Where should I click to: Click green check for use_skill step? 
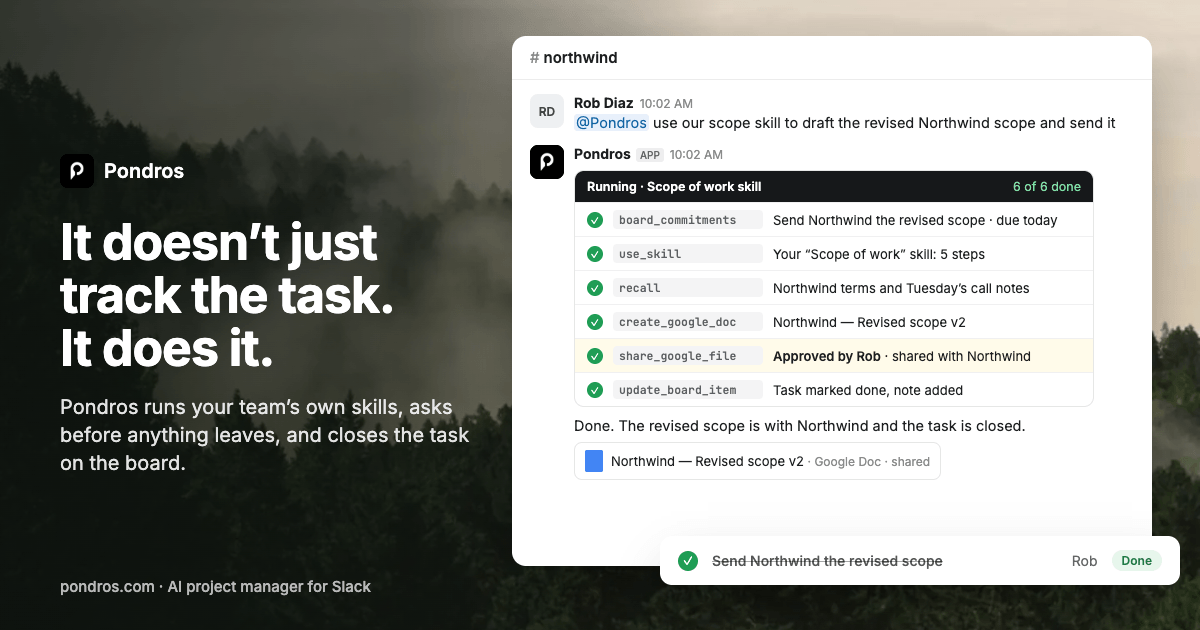(x=595, y=254)
